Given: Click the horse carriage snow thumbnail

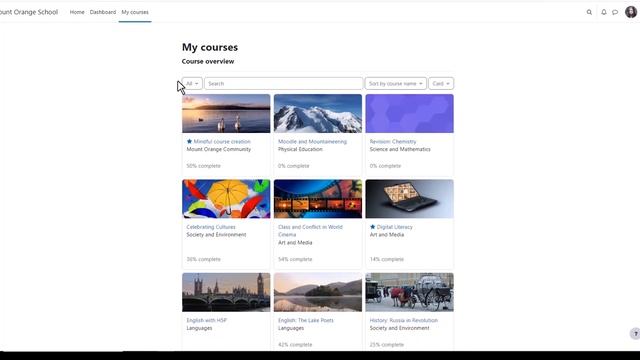Looking at the screenshot, I should [409, 292].
